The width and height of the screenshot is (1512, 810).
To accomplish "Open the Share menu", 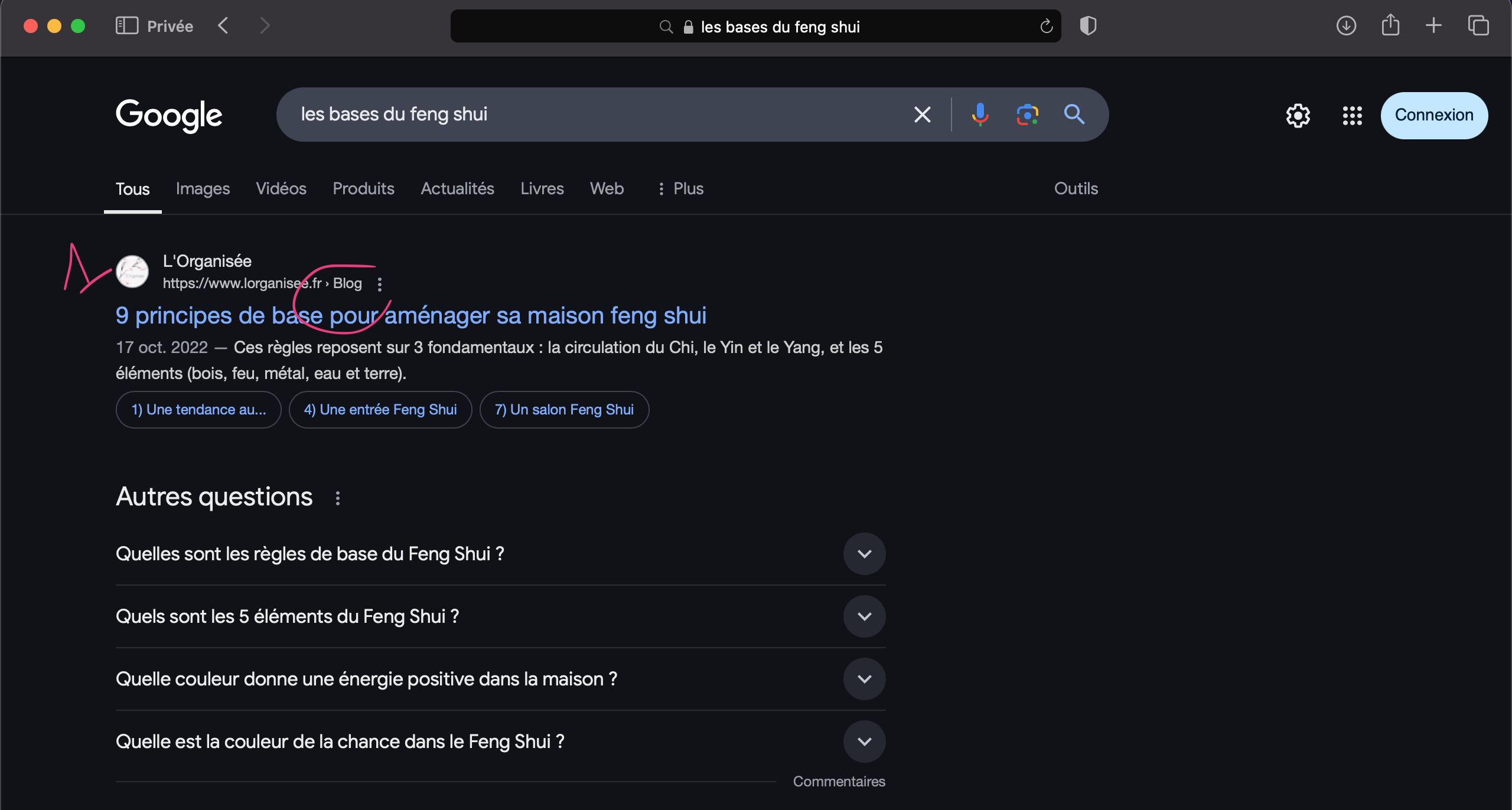I will pos(1390,25).
